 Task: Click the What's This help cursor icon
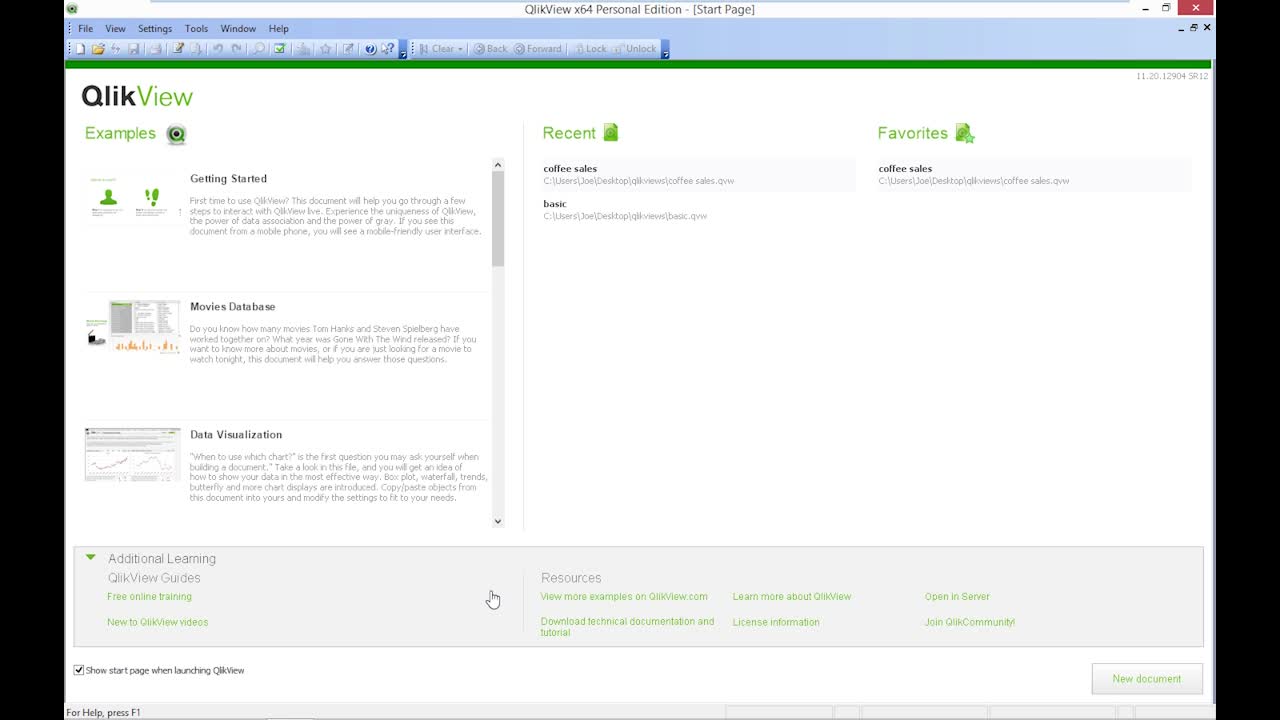click(x=388, y=49)
